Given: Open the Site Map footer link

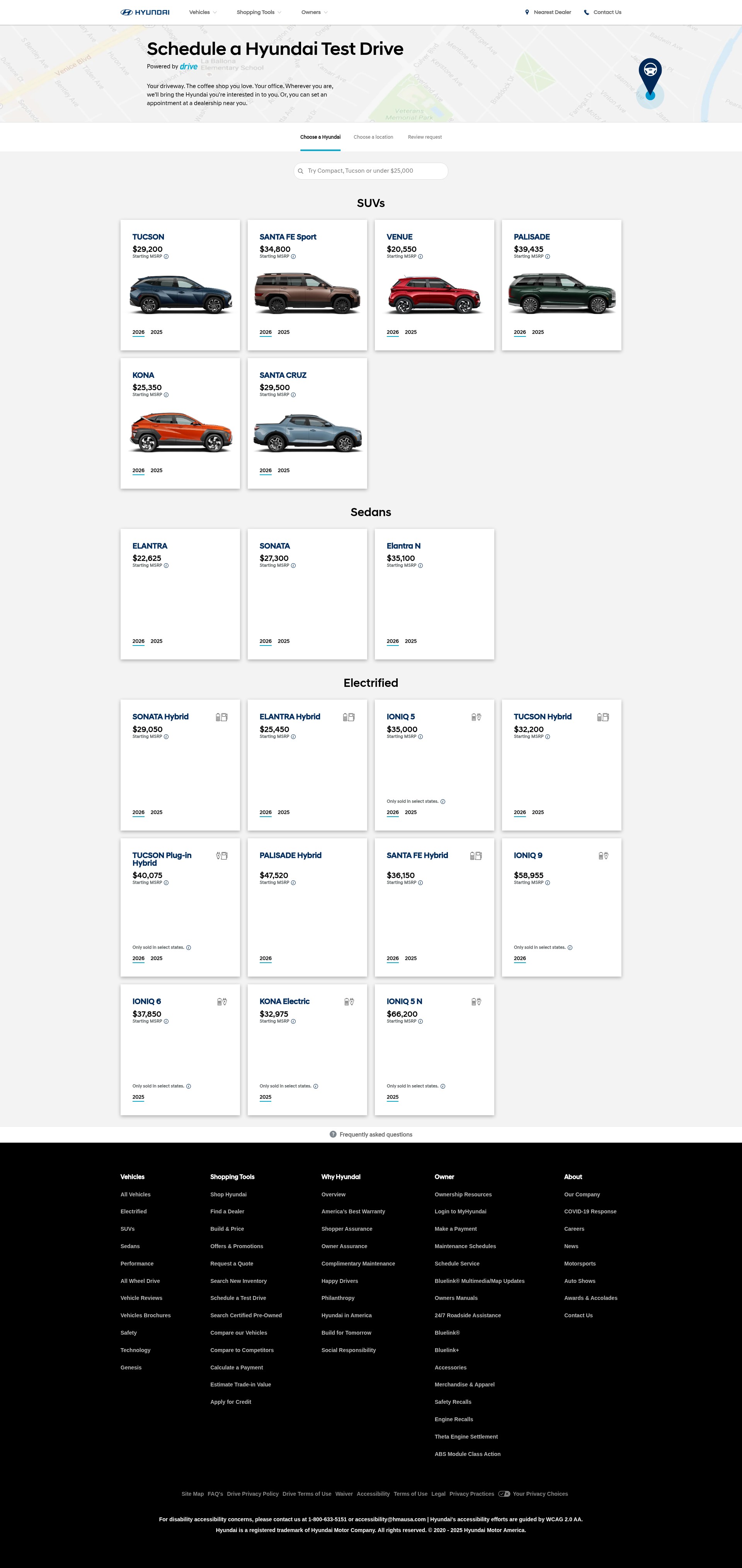Looking at the screenshot, I should (x=192, y=1494).
